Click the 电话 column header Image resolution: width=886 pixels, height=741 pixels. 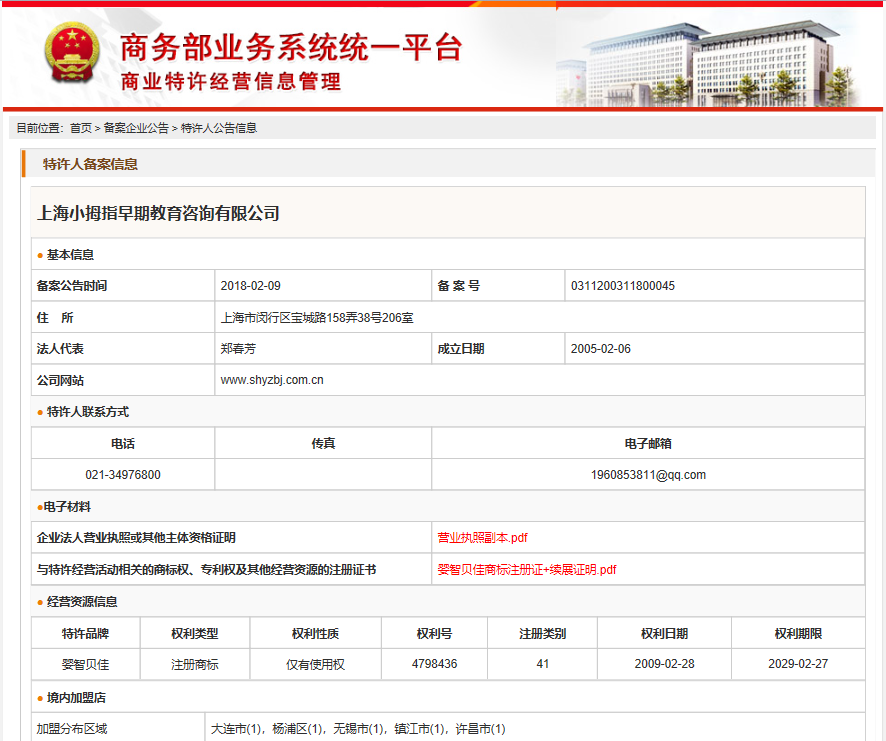[x=123, y=444]
